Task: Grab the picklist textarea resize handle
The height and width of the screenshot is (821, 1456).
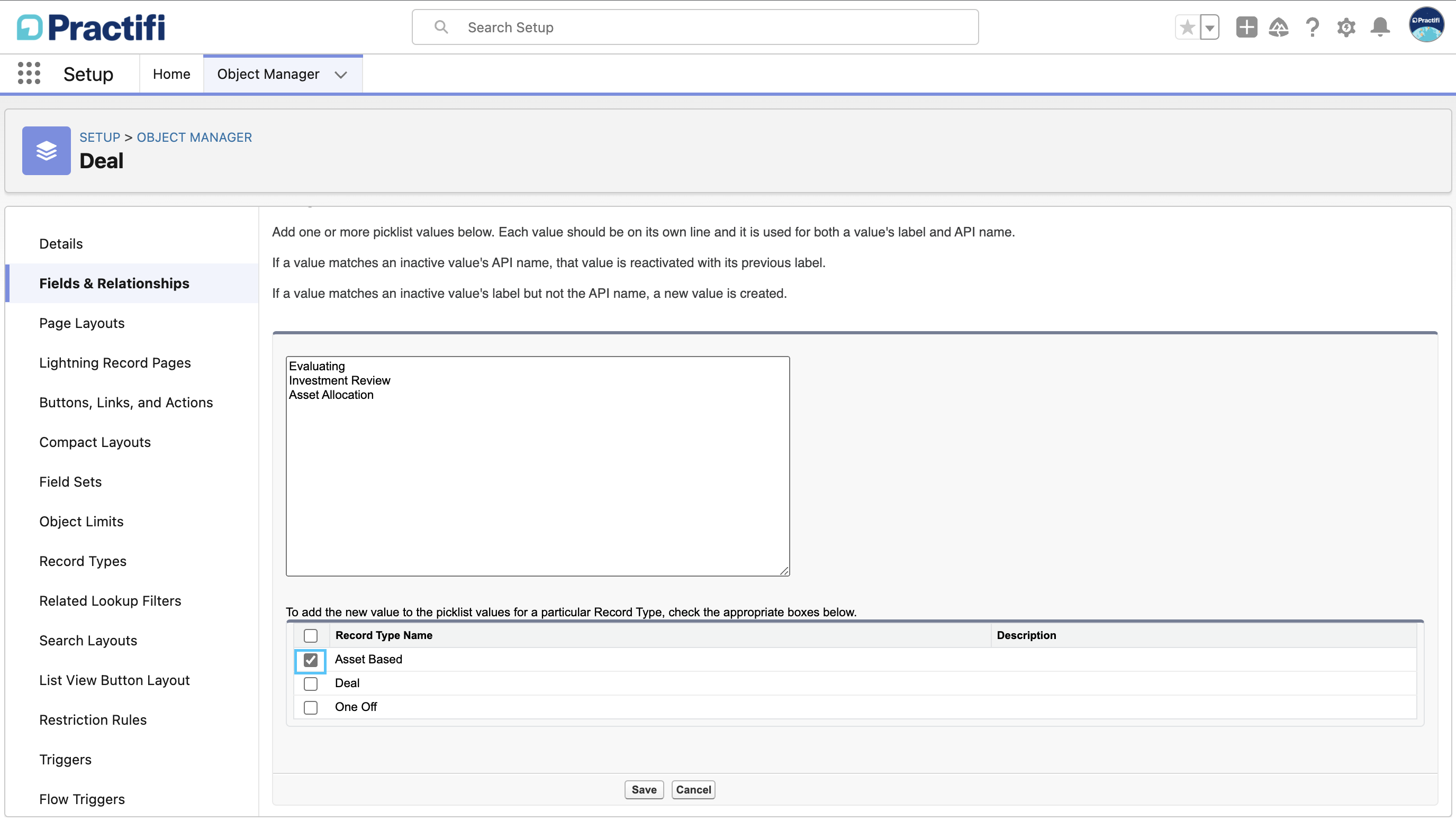Action: tap(784, 571)
